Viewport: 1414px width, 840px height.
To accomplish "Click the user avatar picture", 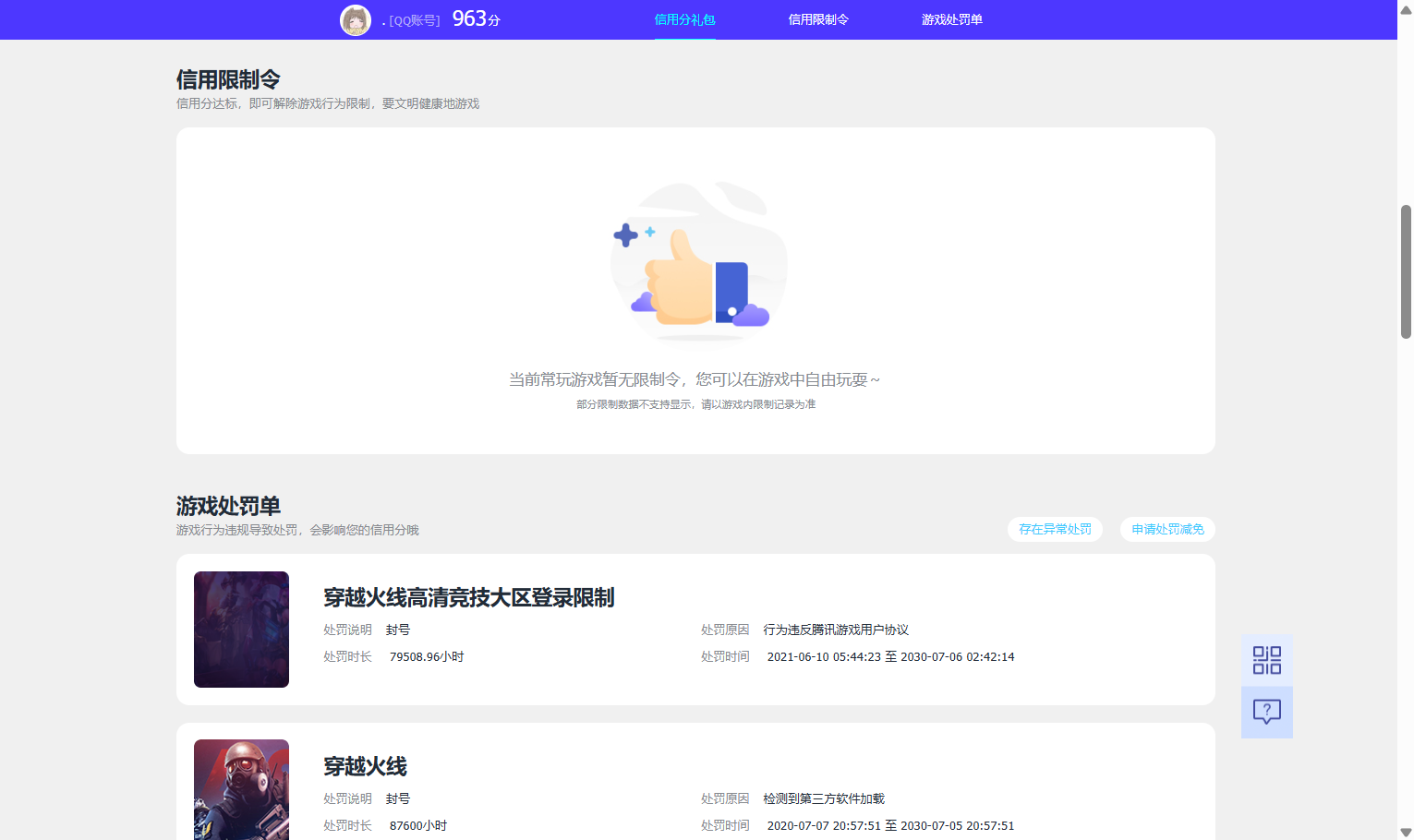I will click(x=356, y=20).
